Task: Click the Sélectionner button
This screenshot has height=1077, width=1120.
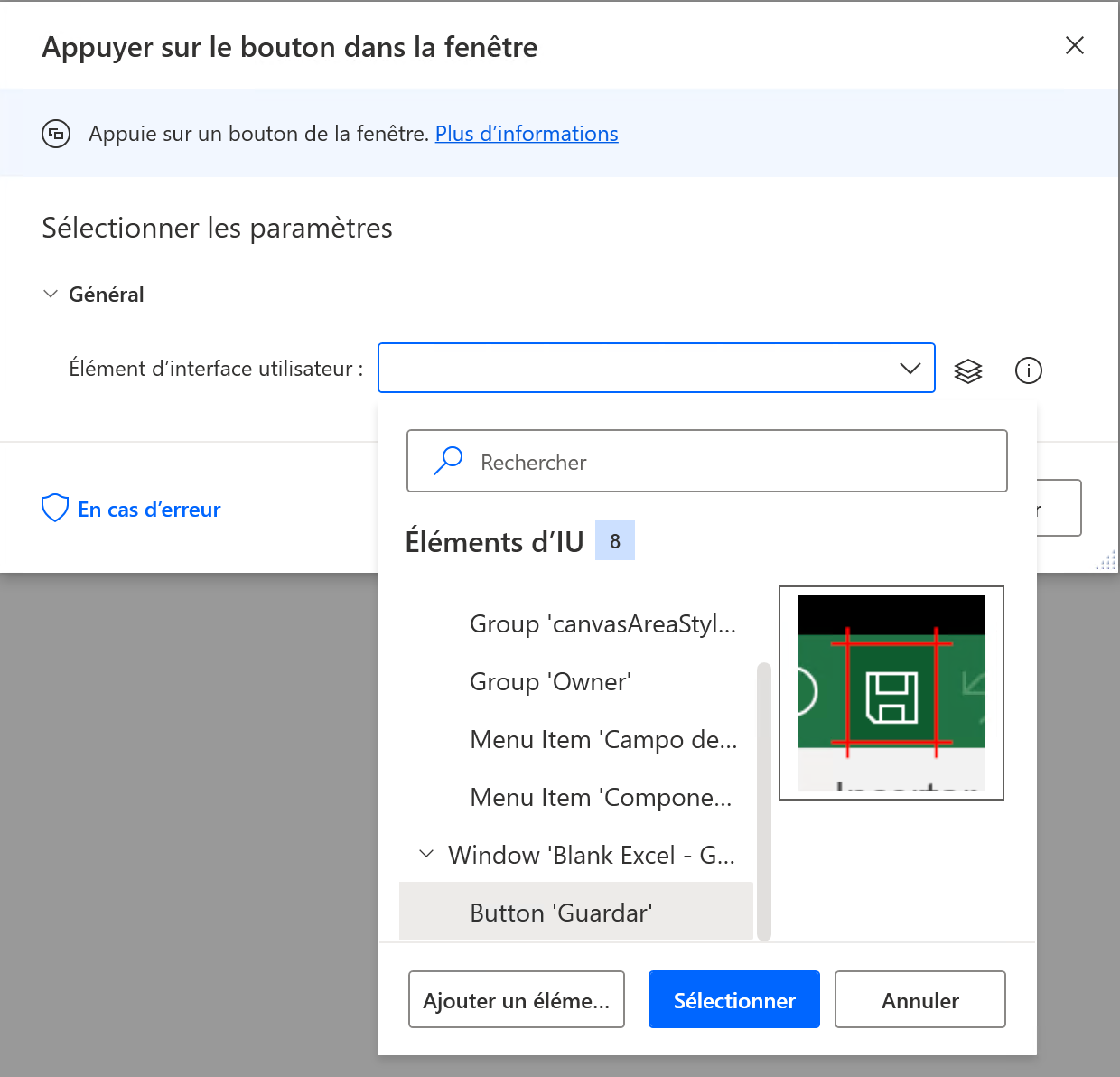Action: (x=733, y=999)
